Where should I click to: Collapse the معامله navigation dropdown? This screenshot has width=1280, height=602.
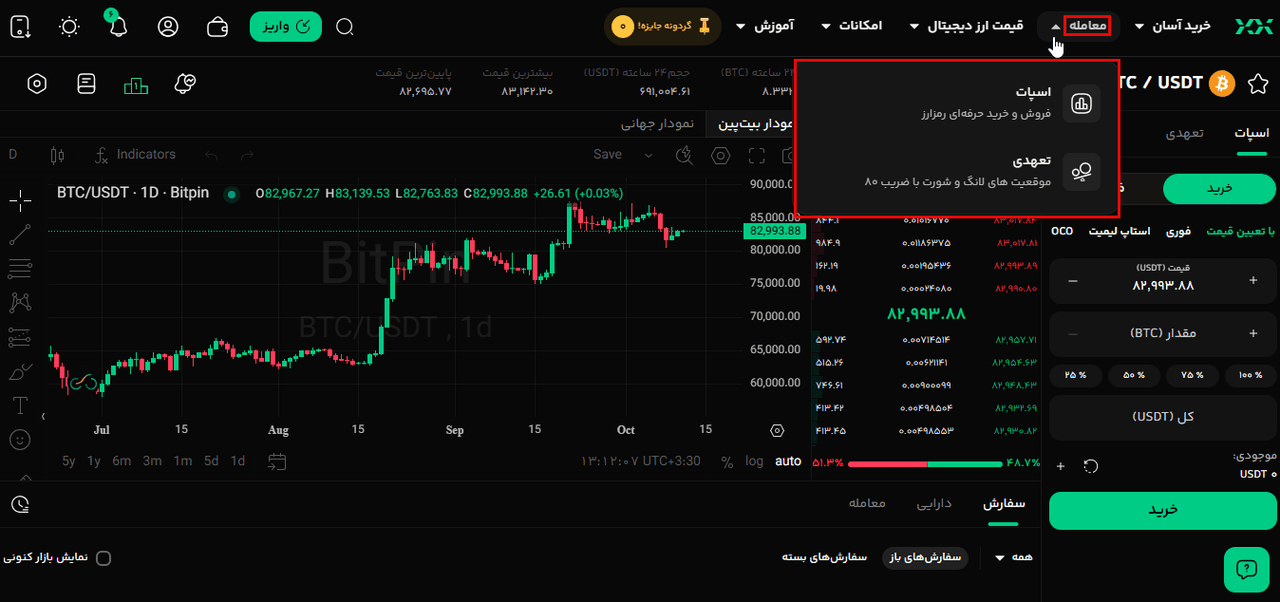(1078, 26)
